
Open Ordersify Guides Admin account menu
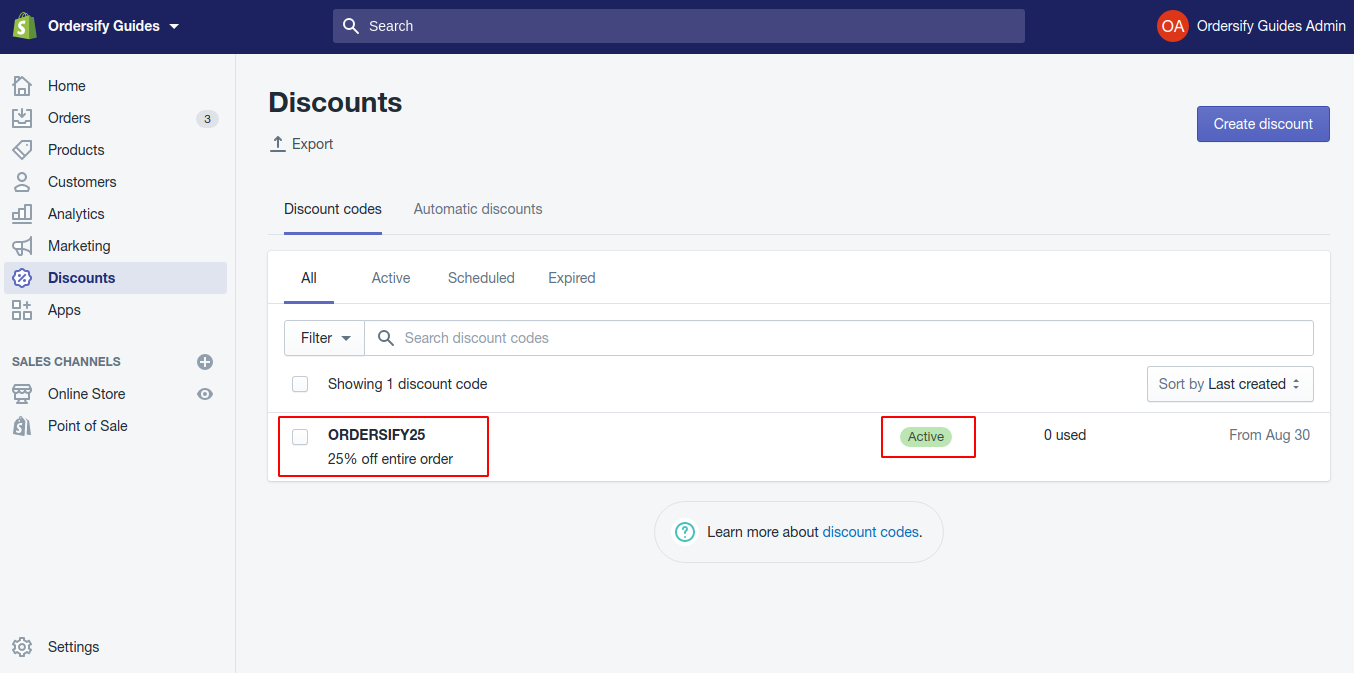pos(1251,26)
